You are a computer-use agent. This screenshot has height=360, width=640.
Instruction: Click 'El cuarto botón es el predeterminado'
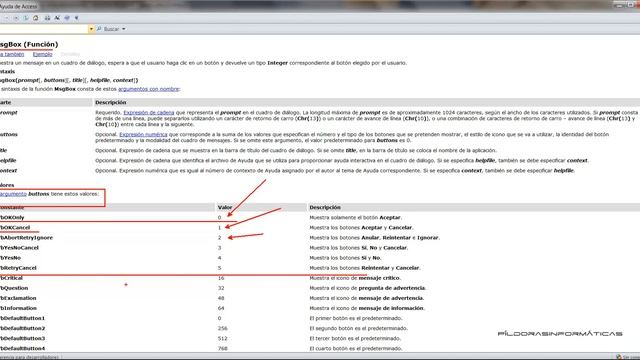point(356,349)
